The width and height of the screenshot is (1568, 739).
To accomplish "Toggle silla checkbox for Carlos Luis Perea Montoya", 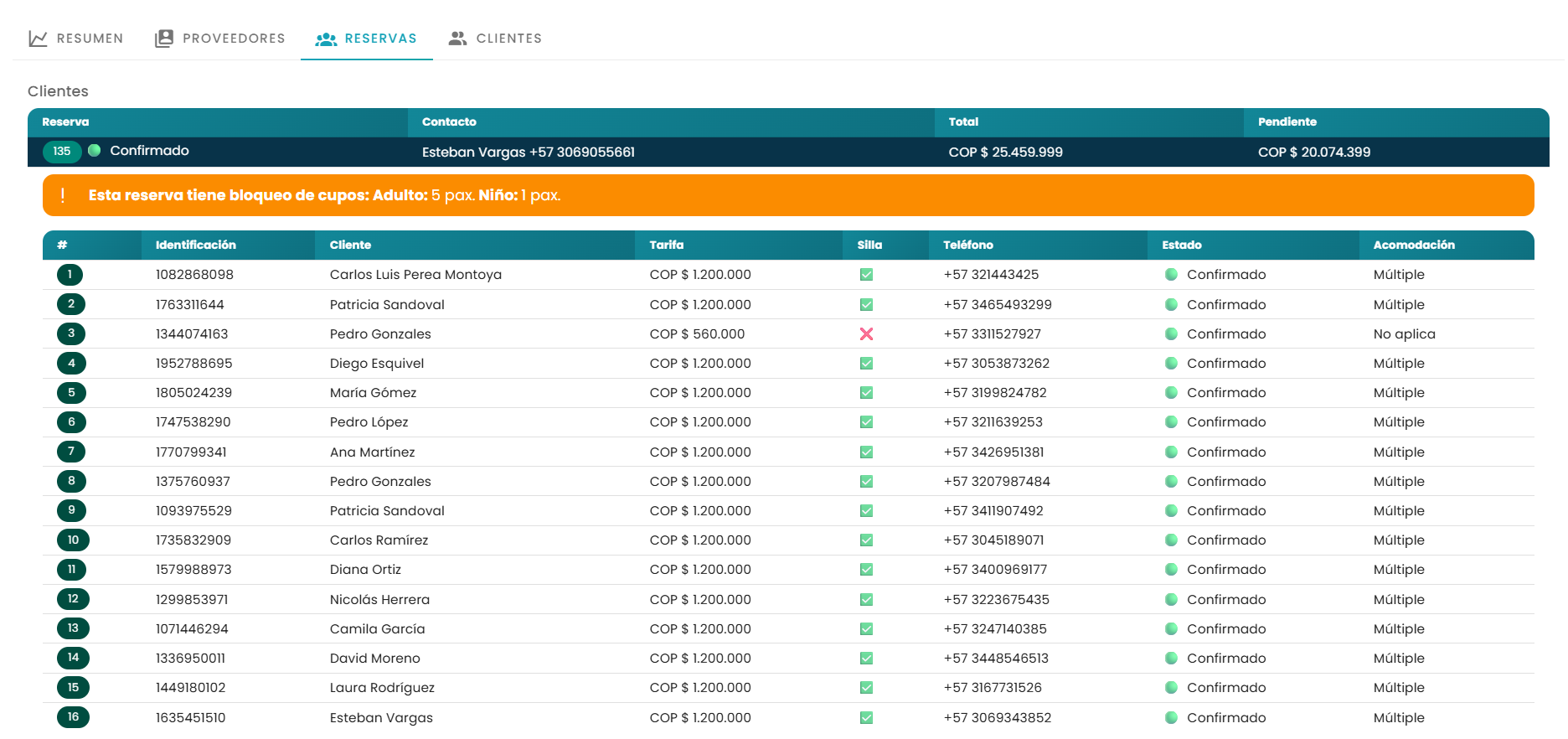I will coord(866,275).
